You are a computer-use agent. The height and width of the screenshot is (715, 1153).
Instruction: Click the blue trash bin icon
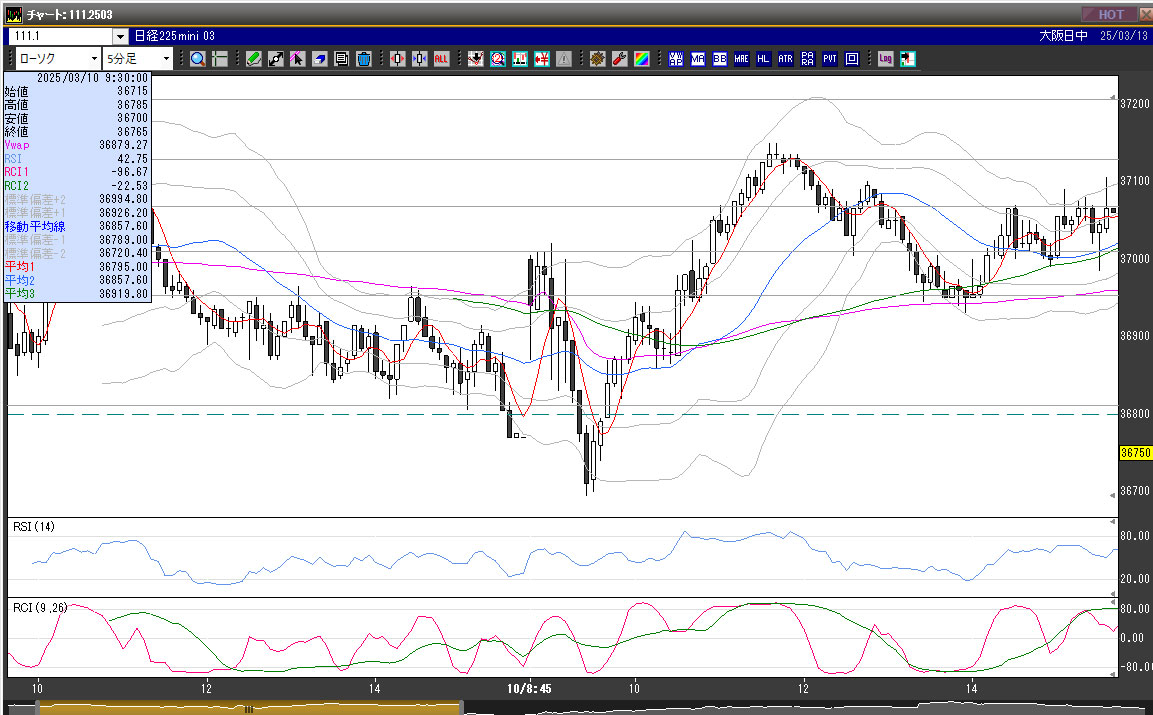tap(363, 59)
